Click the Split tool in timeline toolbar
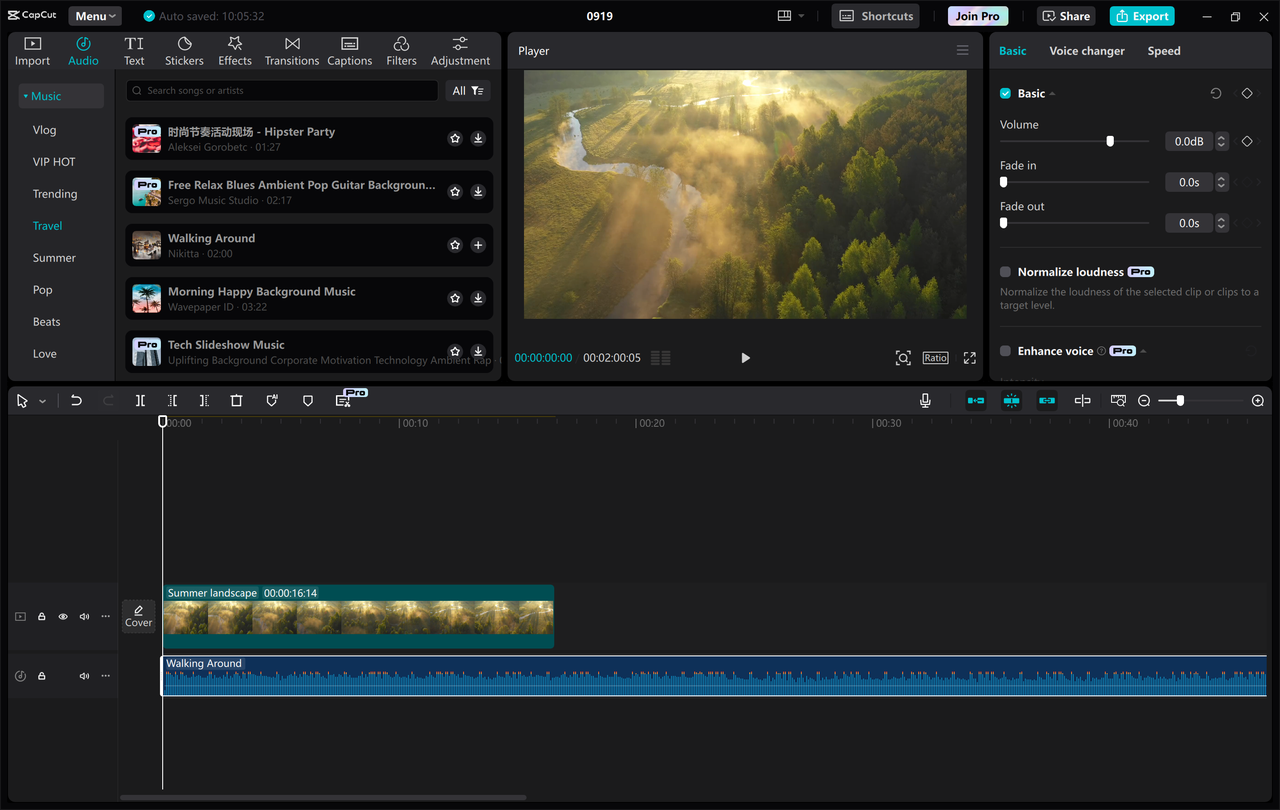1280x810 pixels. click(140, 400)
